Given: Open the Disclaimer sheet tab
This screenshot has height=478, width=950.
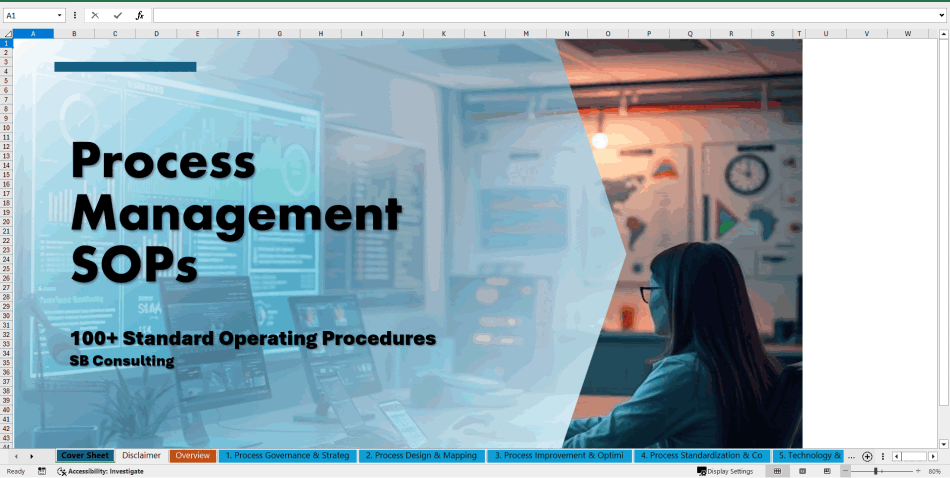Looking at the screenshot, I should click(x=142, y=456).
